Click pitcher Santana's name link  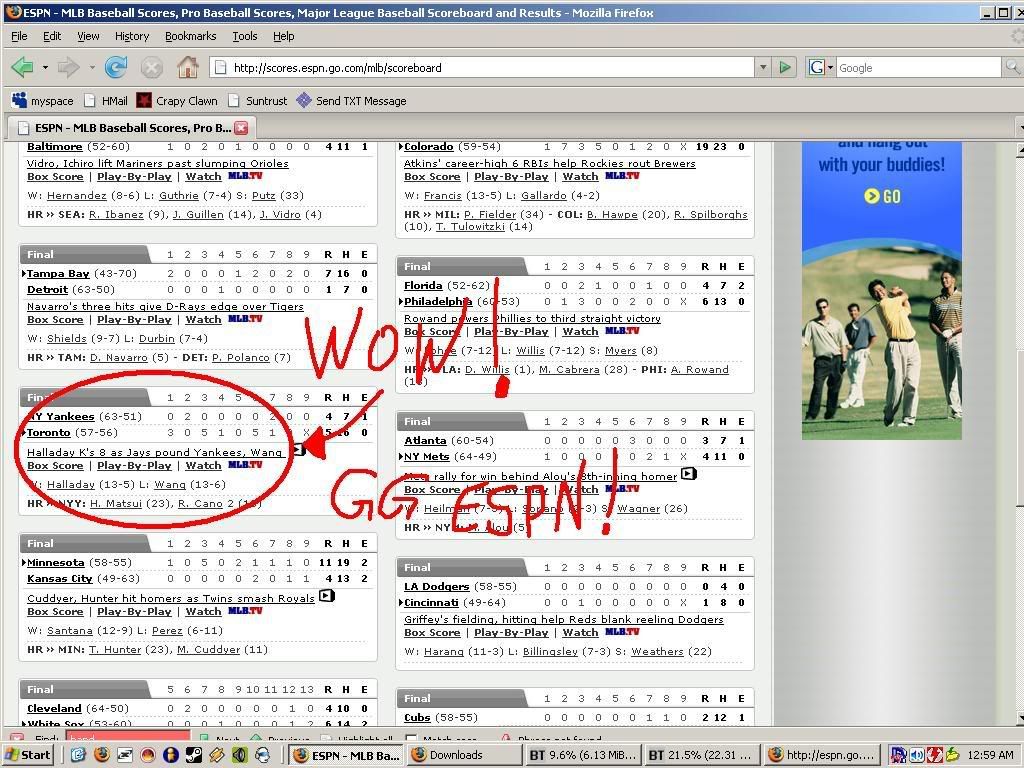70,630
